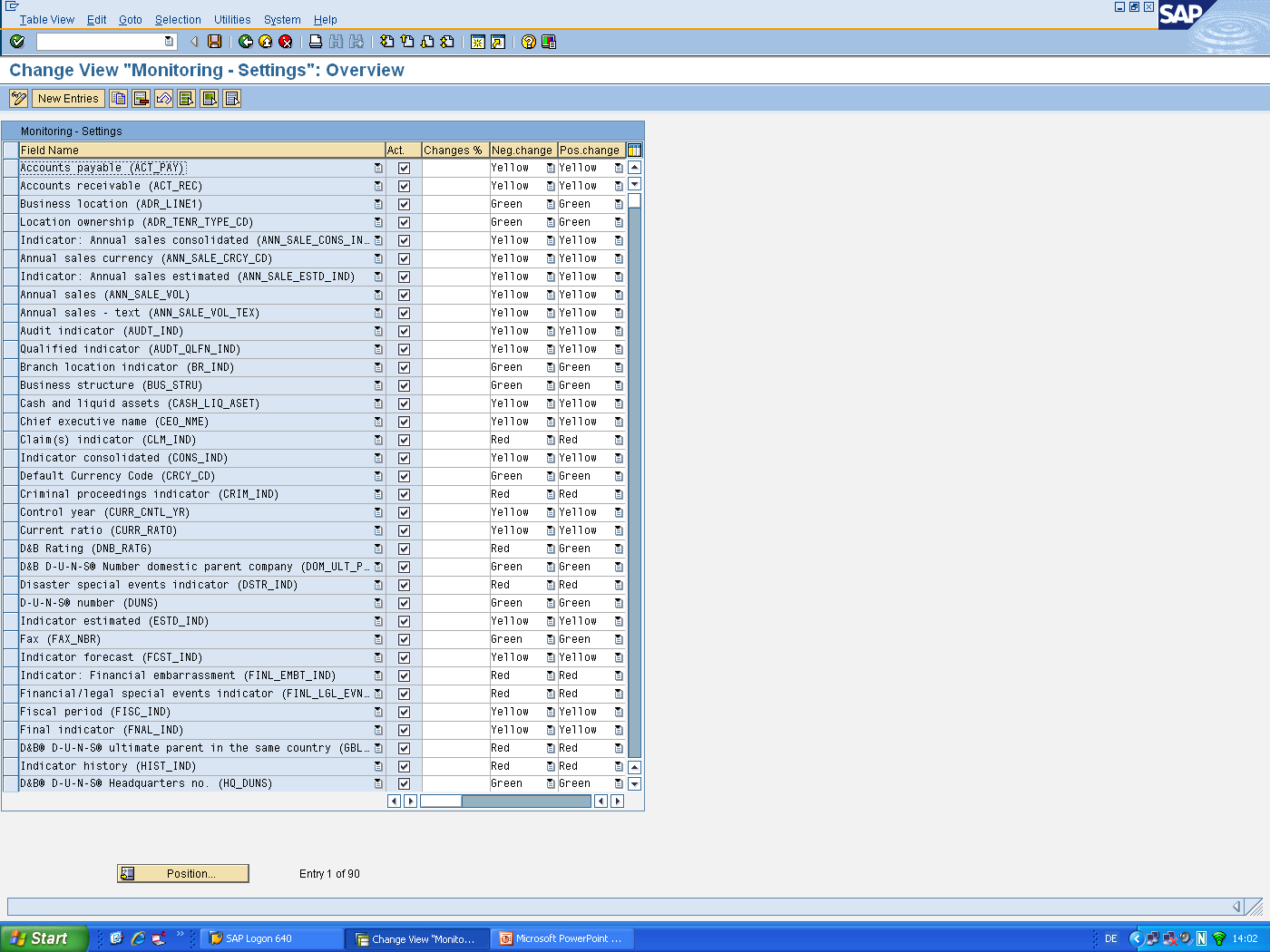Click the Last Page icon
Image resolution: width=1270 pixels, height=952 pixels.
pos(447,42)
